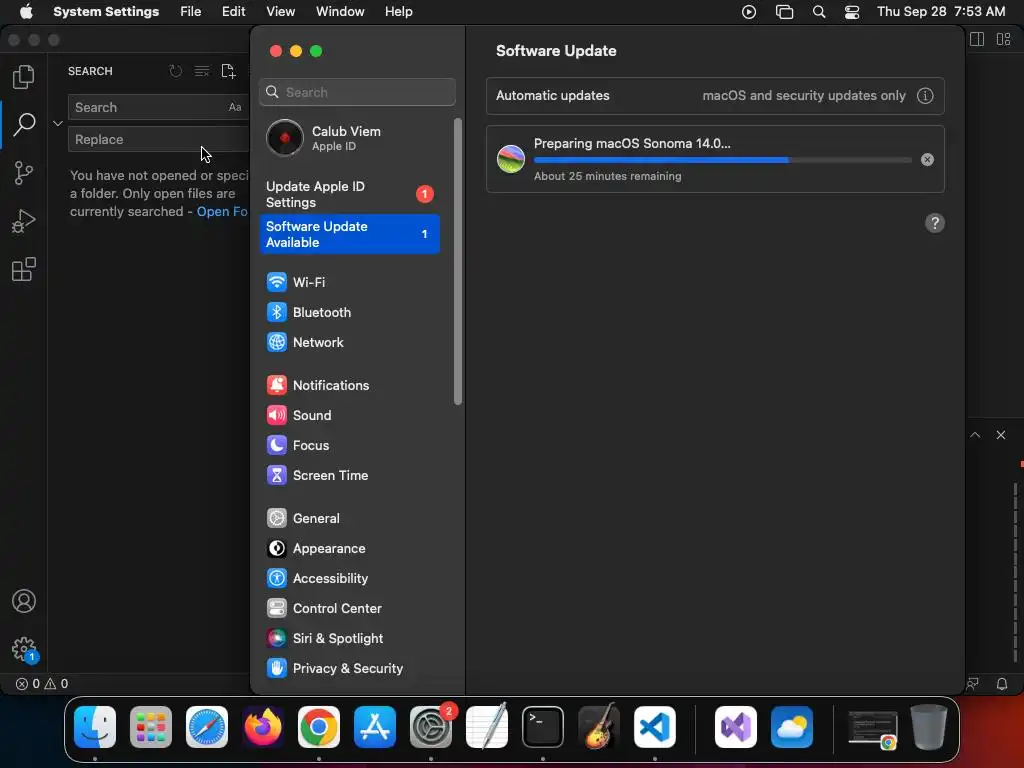Open Run and Debug view in VS Code

point(24,221)
